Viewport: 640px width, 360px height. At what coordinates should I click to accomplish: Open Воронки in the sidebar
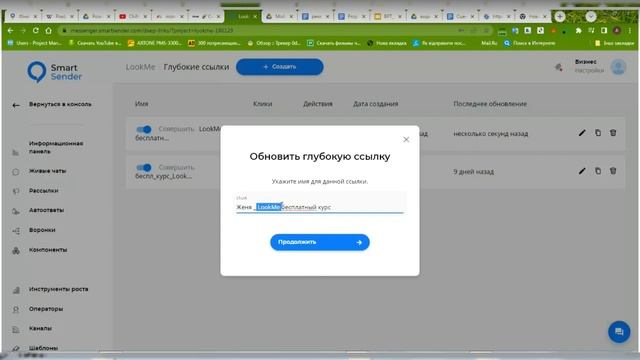point(42,230)
